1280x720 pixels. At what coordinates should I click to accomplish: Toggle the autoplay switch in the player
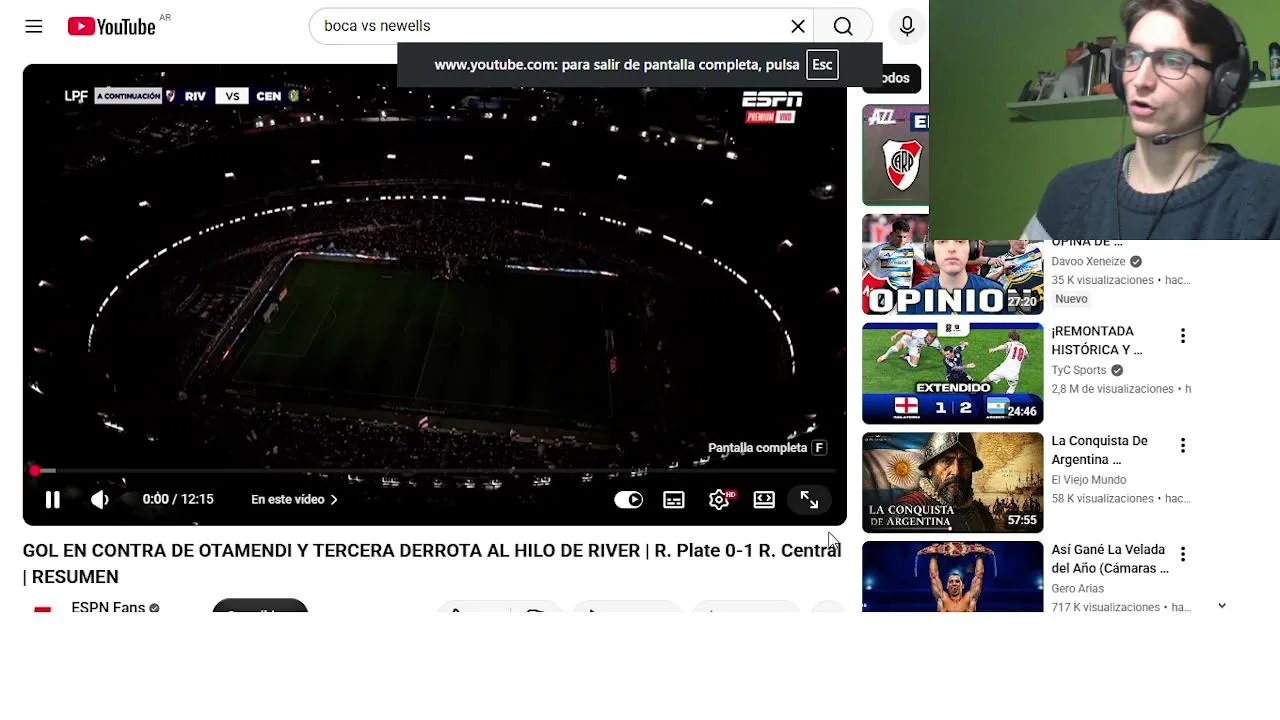click(628, 500)
